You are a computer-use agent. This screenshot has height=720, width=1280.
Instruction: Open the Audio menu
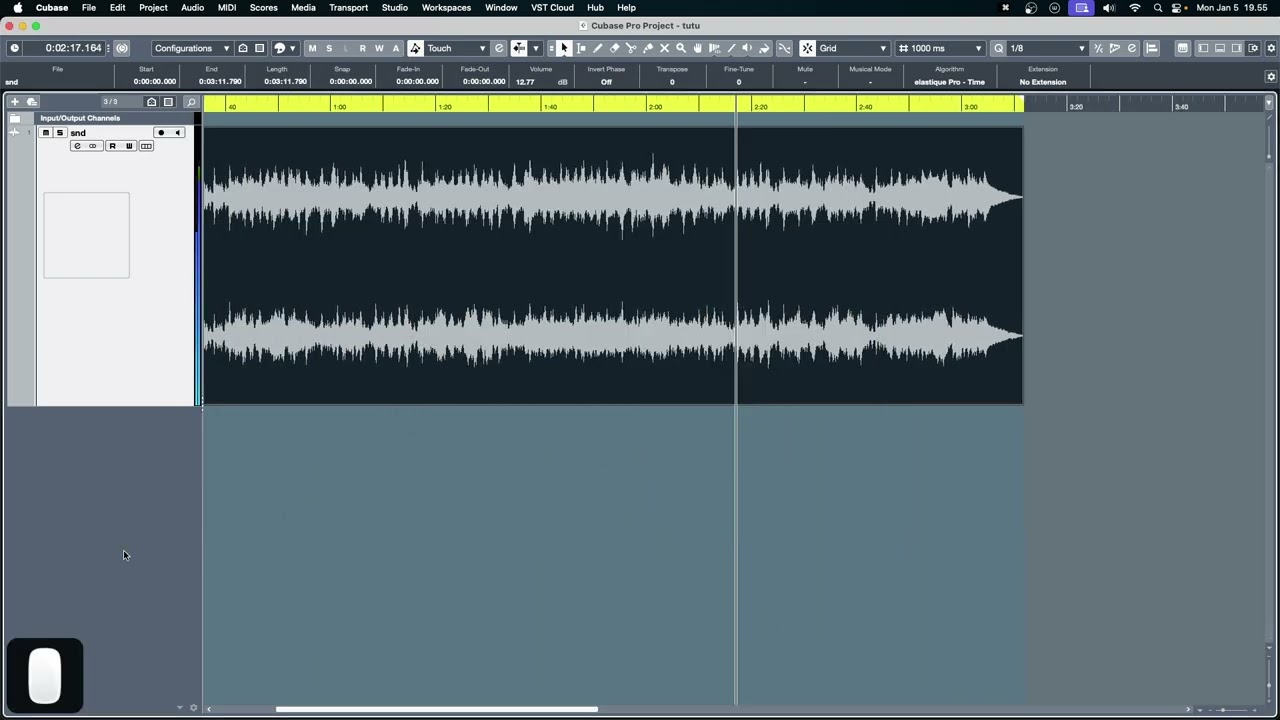coord(192,8)
